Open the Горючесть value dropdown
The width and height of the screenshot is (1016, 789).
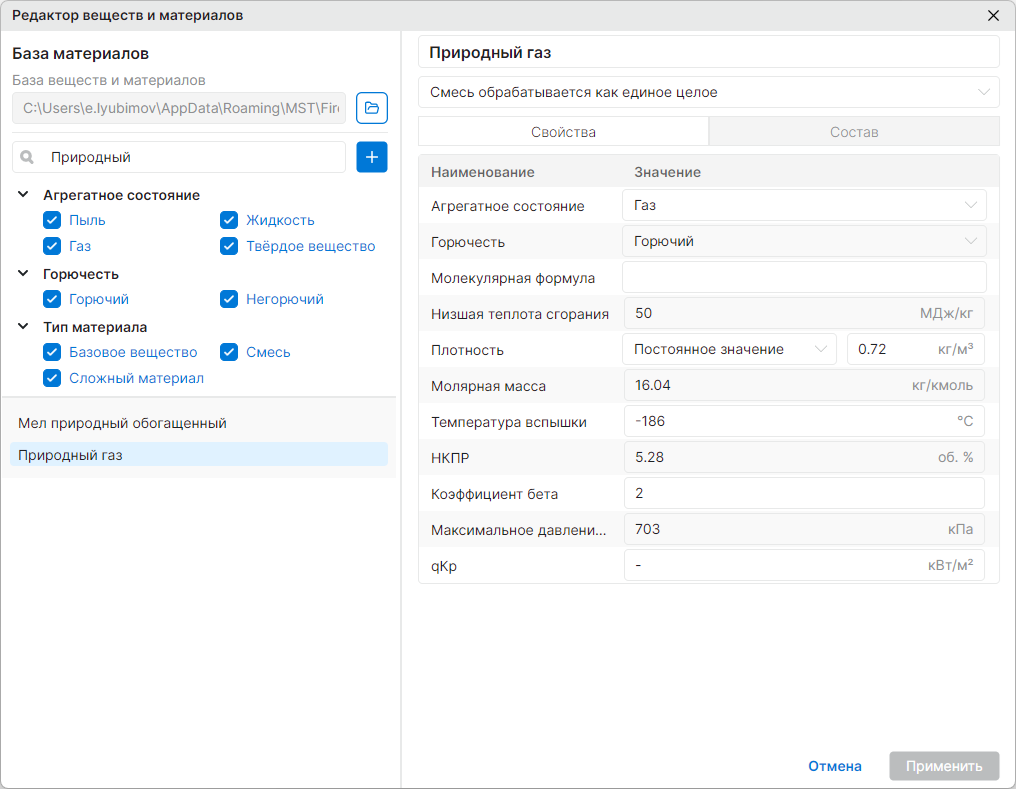tap(804, 241)
